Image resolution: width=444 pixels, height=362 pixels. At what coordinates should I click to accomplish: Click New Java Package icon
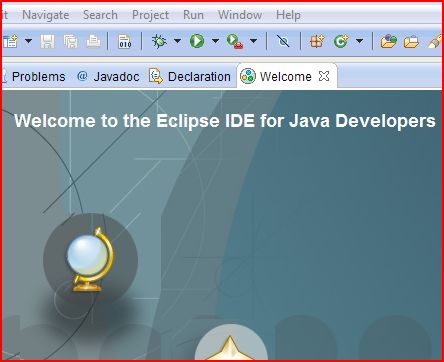point(317,41)
